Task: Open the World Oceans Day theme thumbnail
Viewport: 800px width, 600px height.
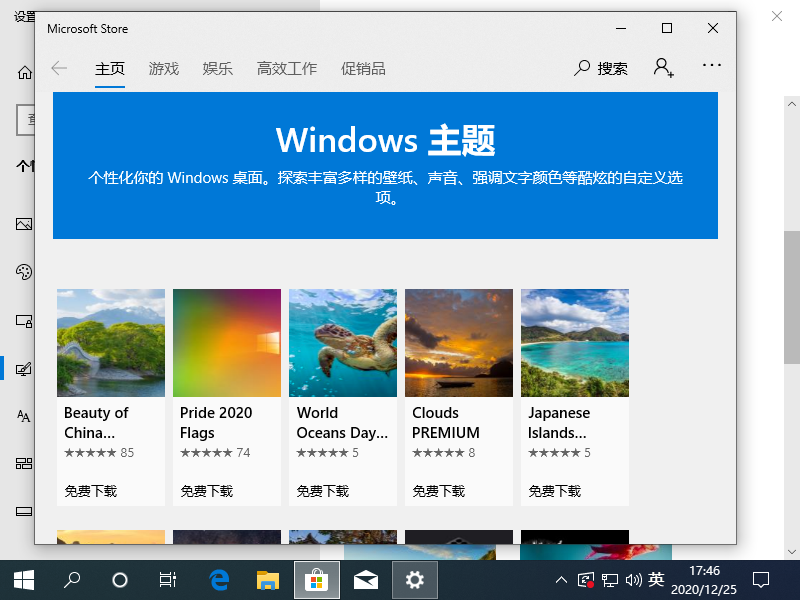Action: 342,343
